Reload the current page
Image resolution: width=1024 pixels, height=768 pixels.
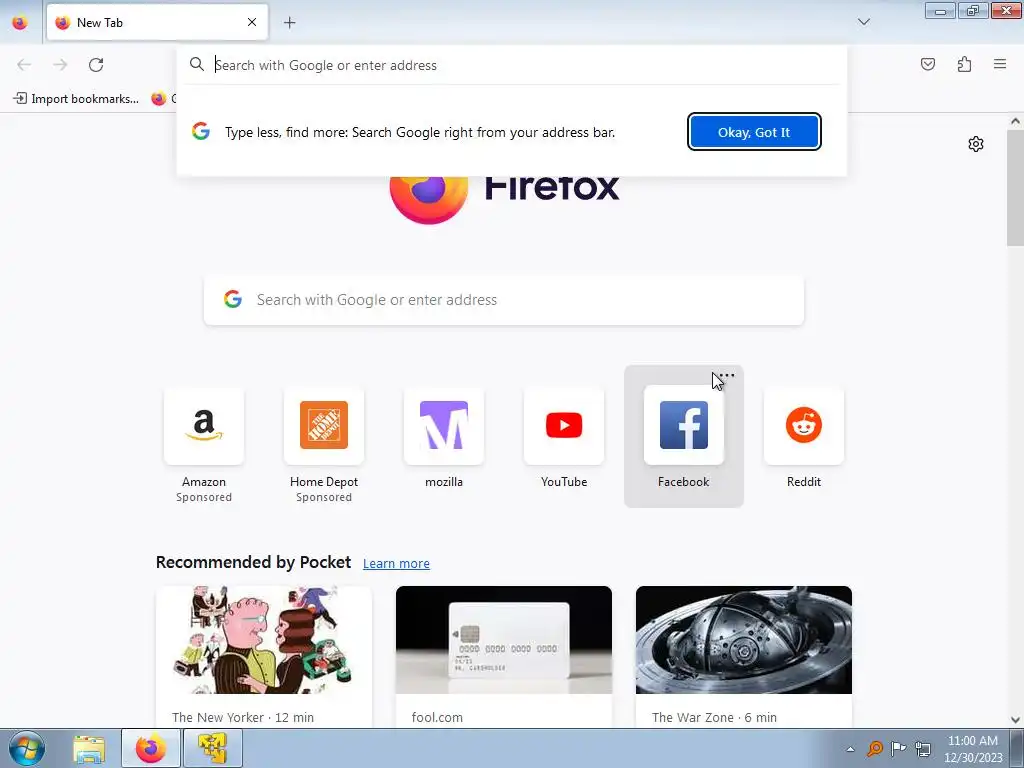point(96,64)
